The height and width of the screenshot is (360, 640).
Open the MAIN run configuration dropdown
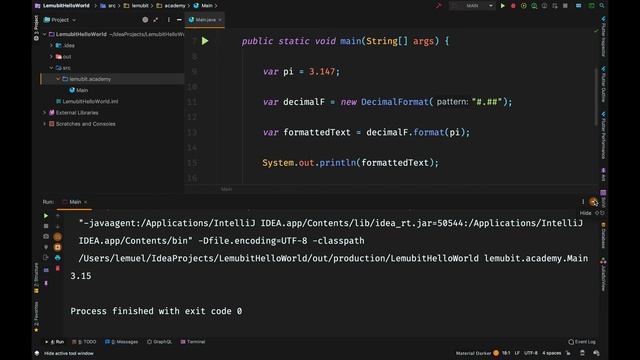coord(472,6)
